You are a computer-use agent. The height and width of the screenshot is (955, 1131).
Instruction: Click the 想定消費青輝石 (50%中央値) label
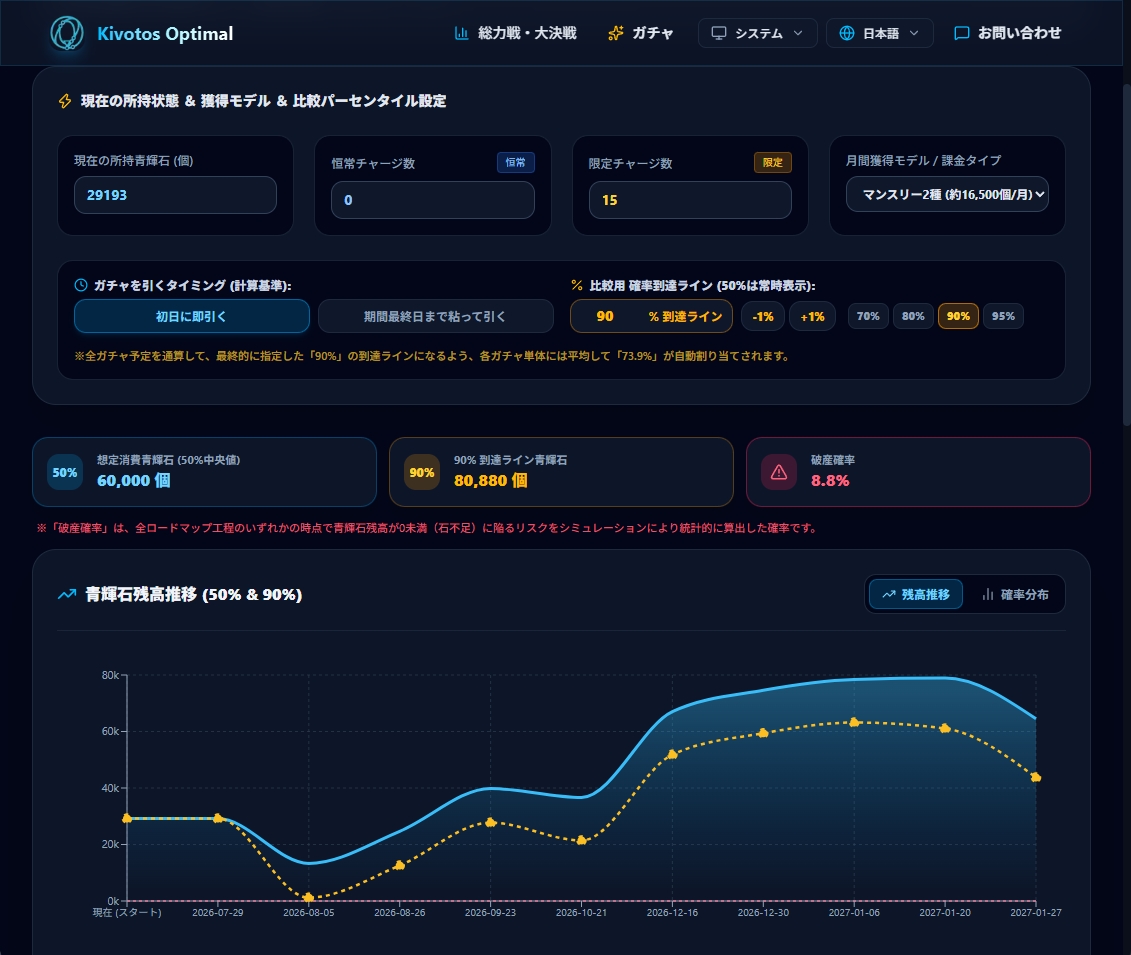[169, 459]
